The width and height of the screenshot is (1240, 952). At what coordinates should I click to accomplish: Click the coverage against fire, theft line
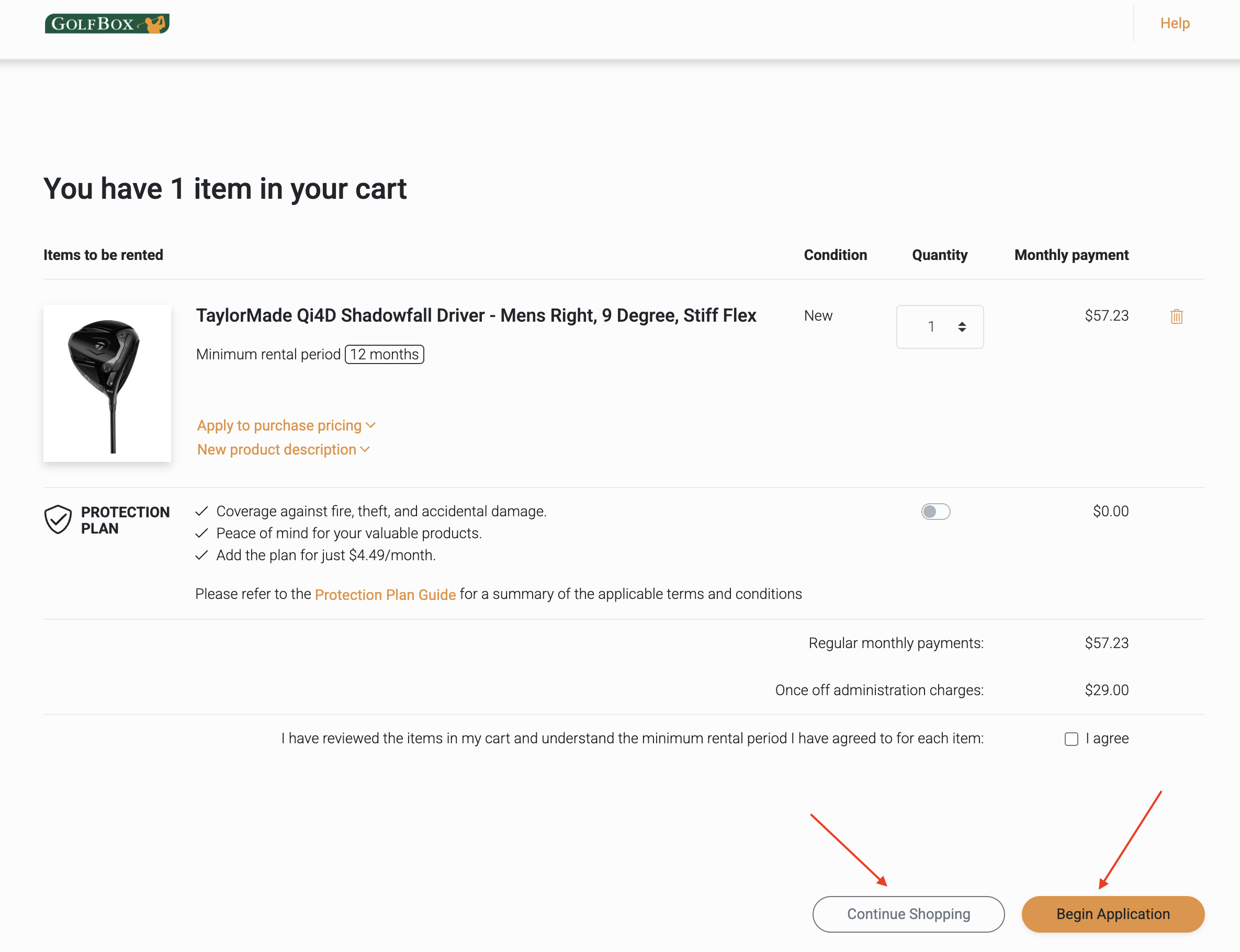tap(381, 511)
